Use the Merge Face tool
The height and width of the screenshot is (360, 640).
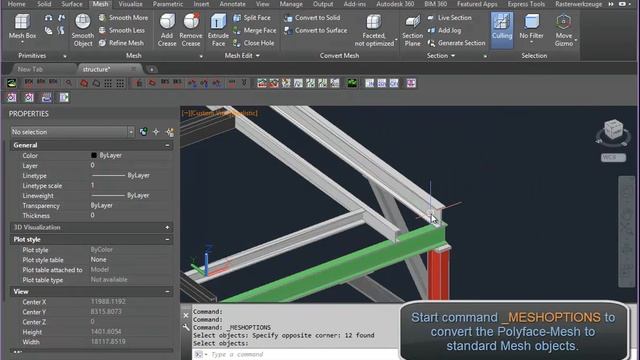coord(254,30)
